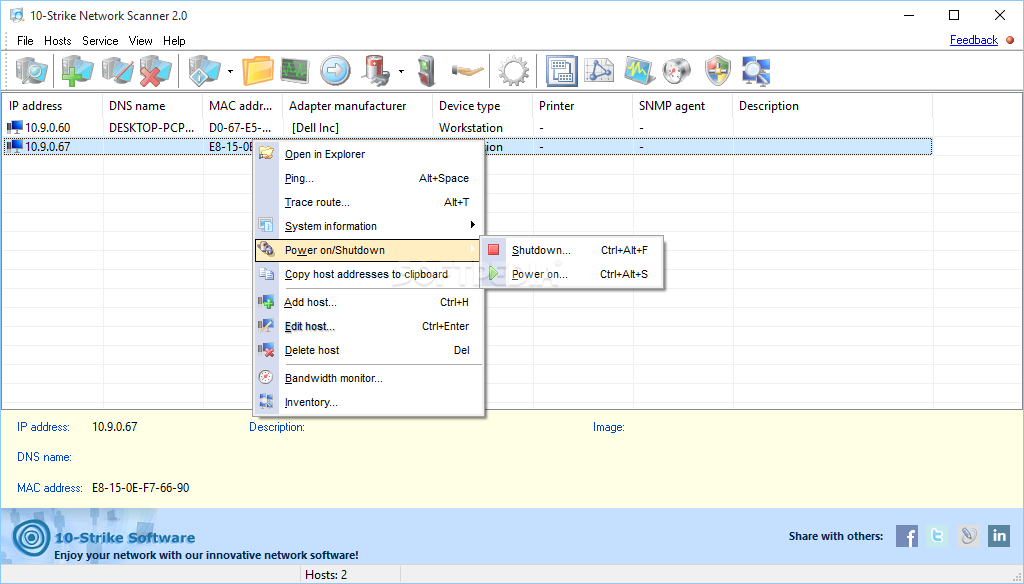
Task: Choose Delete host from context menu
Action: click(369, 350)
